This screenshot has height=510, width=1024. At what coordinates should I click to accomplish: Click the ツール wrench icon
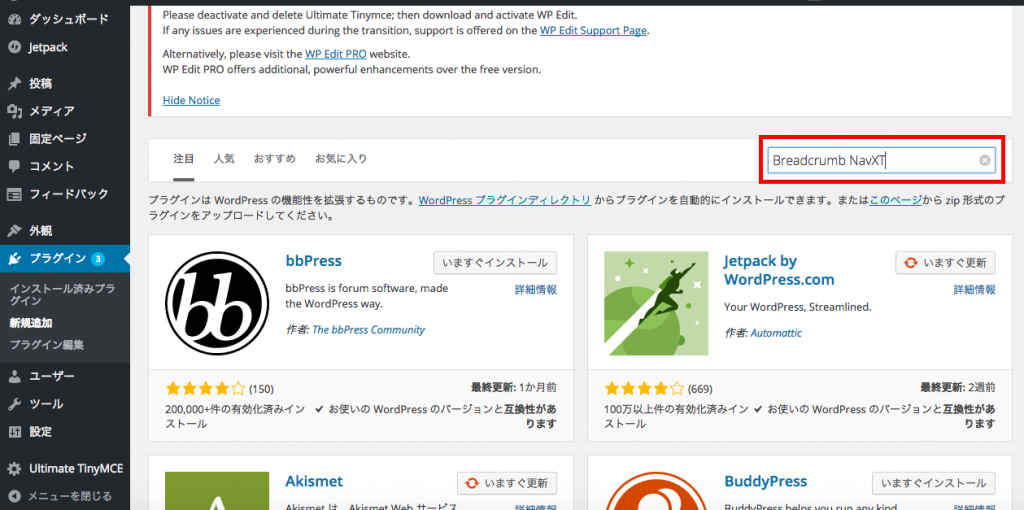coord(14,404)
